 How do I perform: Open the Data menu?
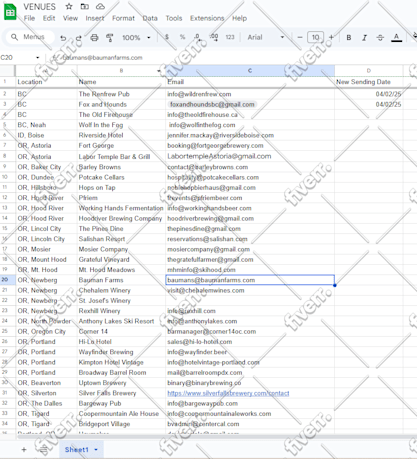[x=150, y=18]
